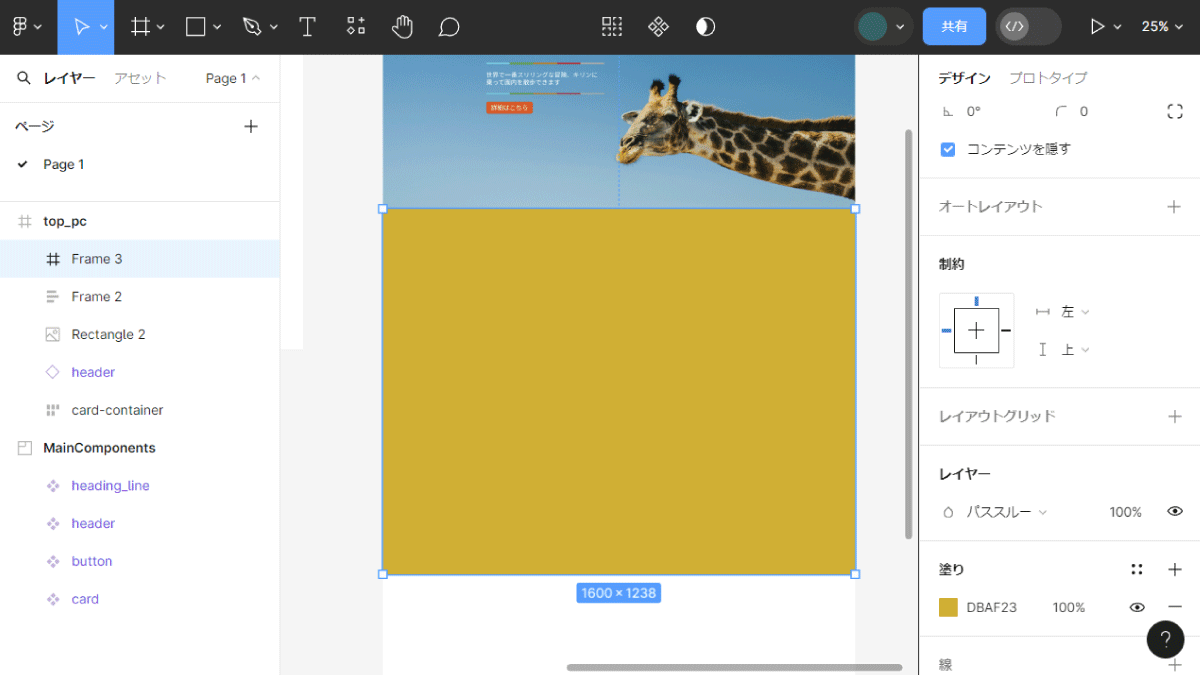Toggle layer visibility eye in layer section
The width and height of the screenshot is (1200, 675).
1175,512
